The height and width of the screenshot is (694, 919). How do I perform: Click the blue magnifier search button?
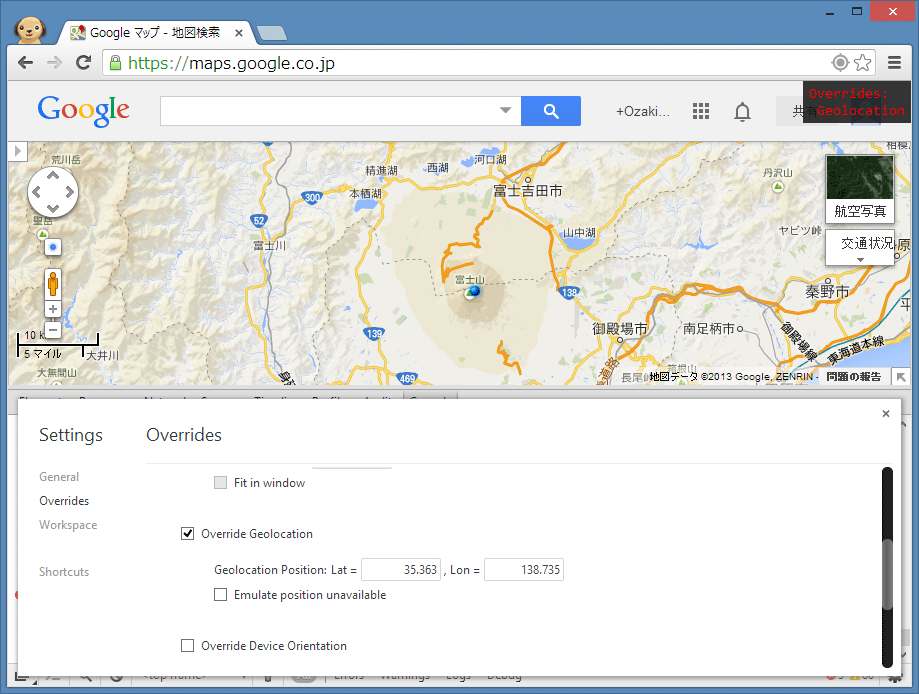pyautogui.click(x=551, y=111)
